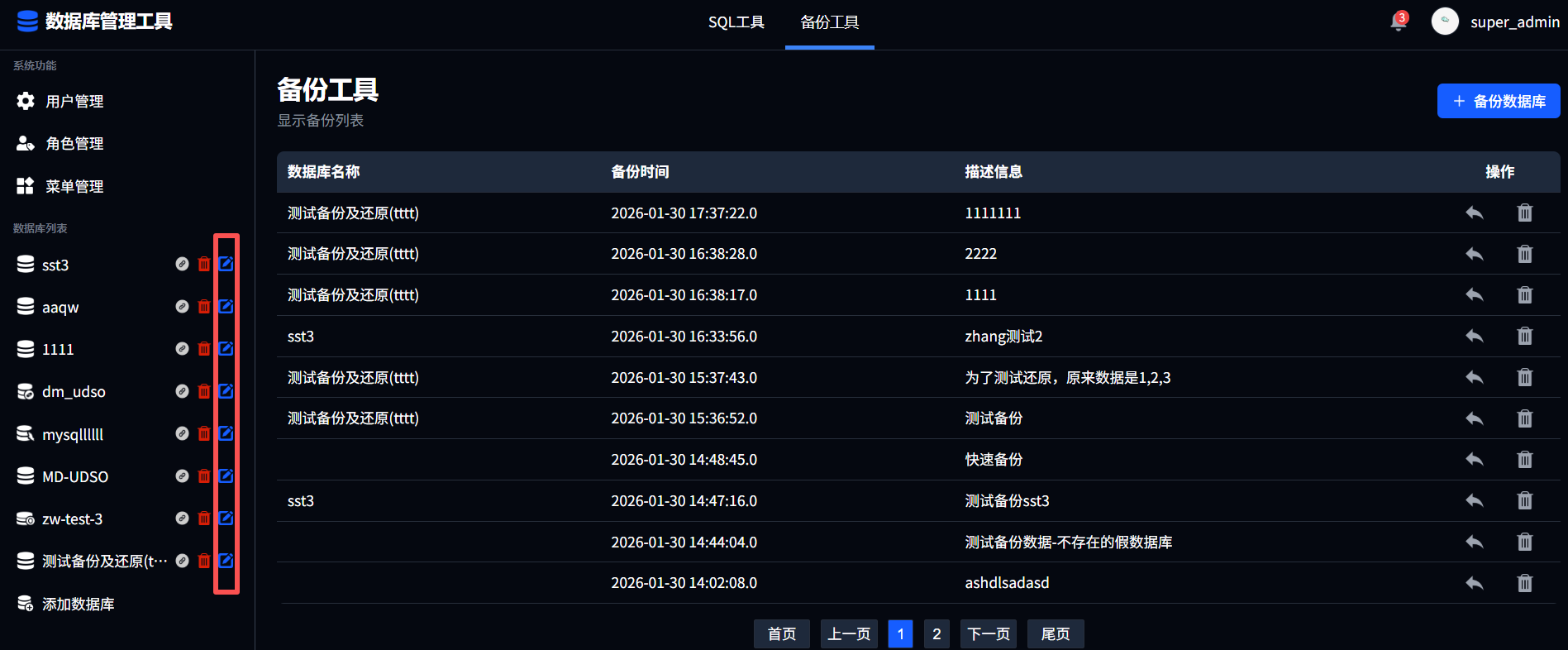Click the edit icon for database sst3
The height and width of the screenshot is (650, 1568).
click(x=226, y=264)
